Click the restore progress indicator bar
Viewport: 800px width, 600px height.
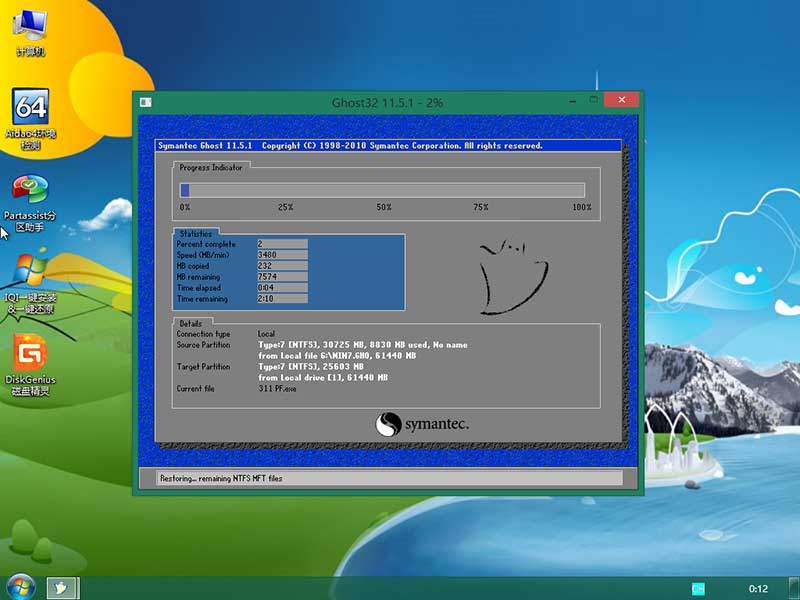pos(382,190)
